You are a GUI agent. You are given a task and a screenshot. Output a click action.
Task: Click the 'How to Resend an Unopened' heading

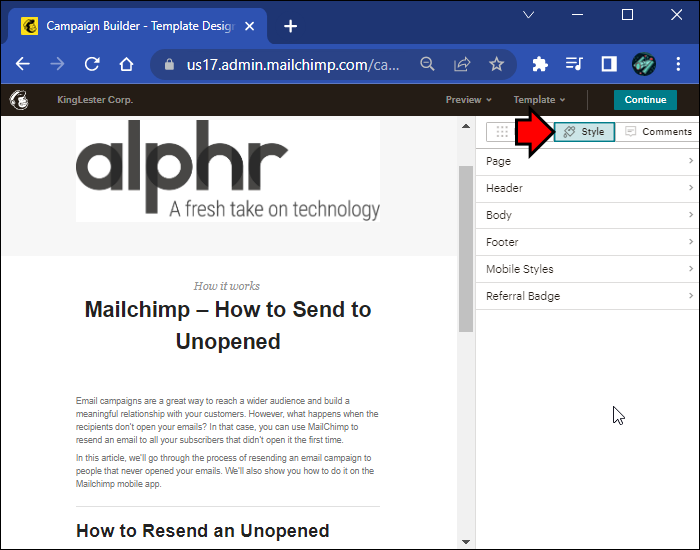(x=203, y=531)
